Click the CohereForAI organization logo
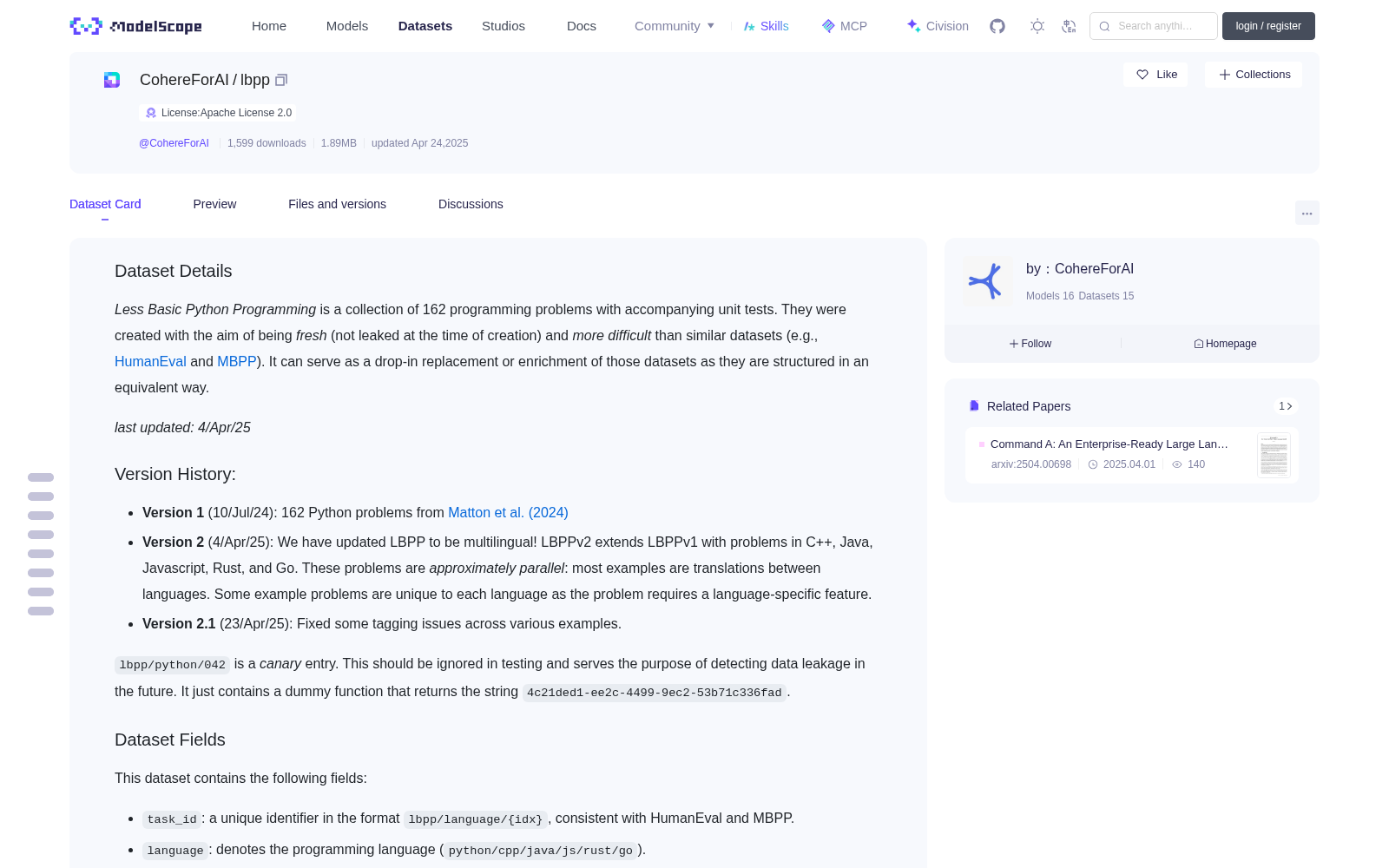The height and width of the screenshot is (868, 1389). [x=987, y=281]
